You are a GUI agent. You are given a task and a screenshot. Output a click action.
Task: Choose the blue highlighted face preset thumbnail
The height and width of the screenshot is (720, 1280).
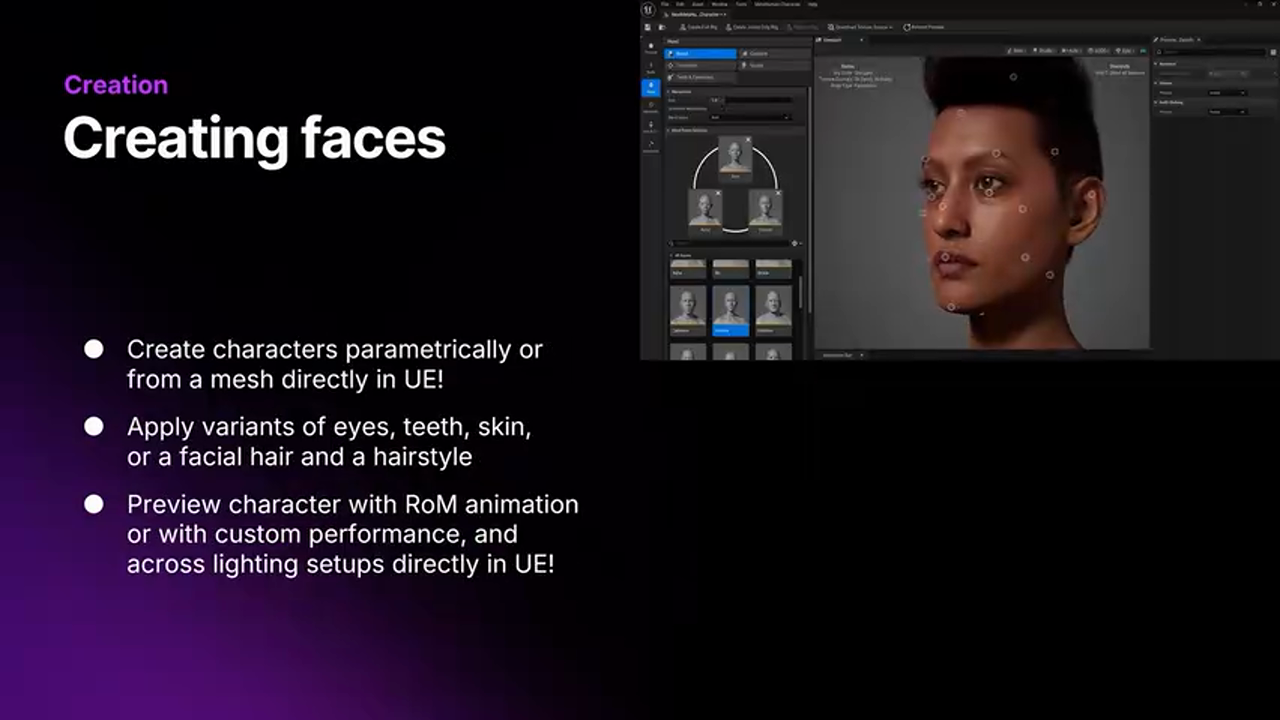[x=731, y=310]
